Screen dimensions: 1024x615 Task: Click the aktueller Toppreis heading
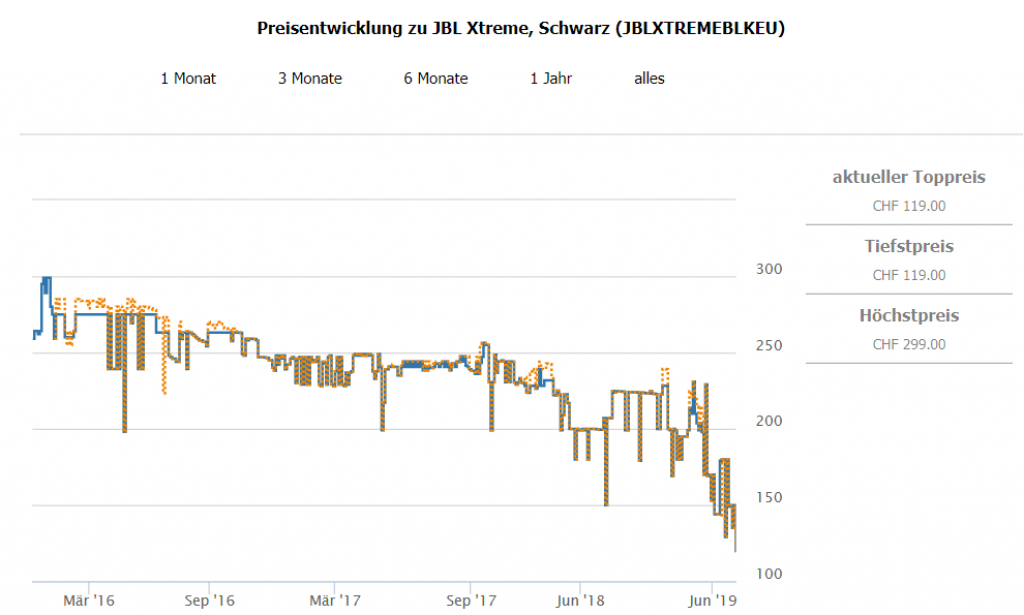click(909, 177)
